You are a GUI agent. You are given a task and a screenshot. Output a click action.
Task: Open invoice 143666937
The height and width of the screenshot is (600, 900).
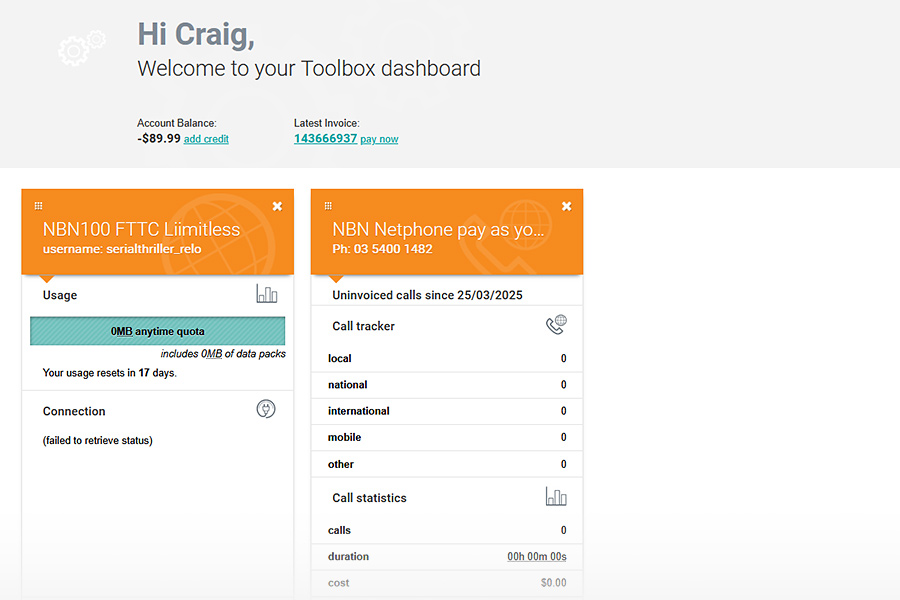pyautogui.click(x=325, y=138)
